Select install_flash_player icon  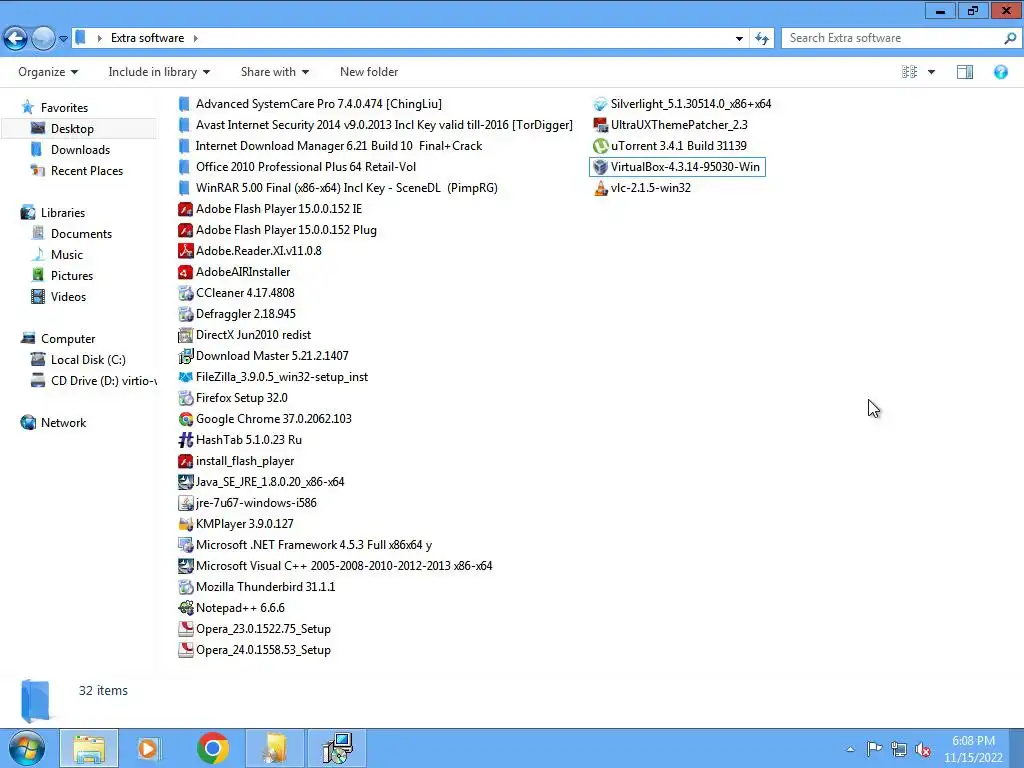185,461
